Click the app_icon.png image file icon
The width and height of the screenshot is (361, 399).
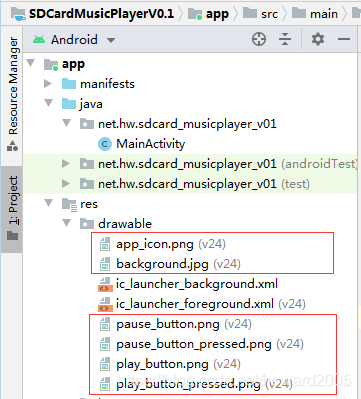tap(105, 244)
